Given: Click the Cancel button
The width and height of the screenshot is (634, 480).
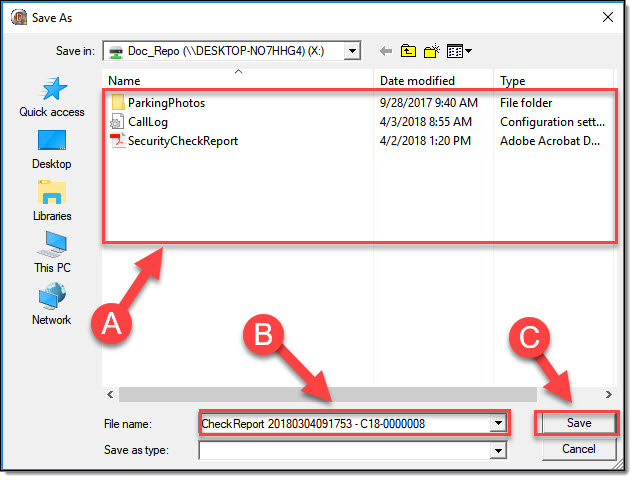Looking at the screenshot, I should coord(578,450).
